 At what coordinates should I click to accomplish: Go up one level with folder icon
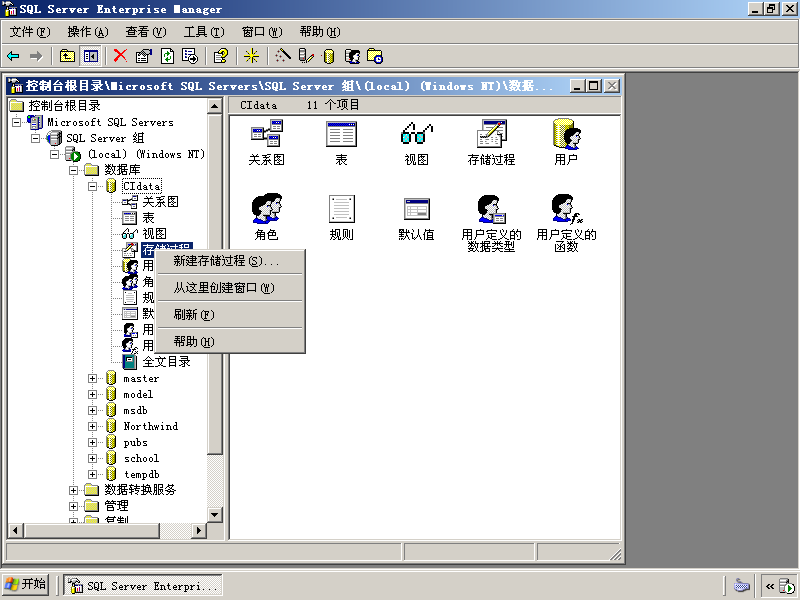point(67,56)
